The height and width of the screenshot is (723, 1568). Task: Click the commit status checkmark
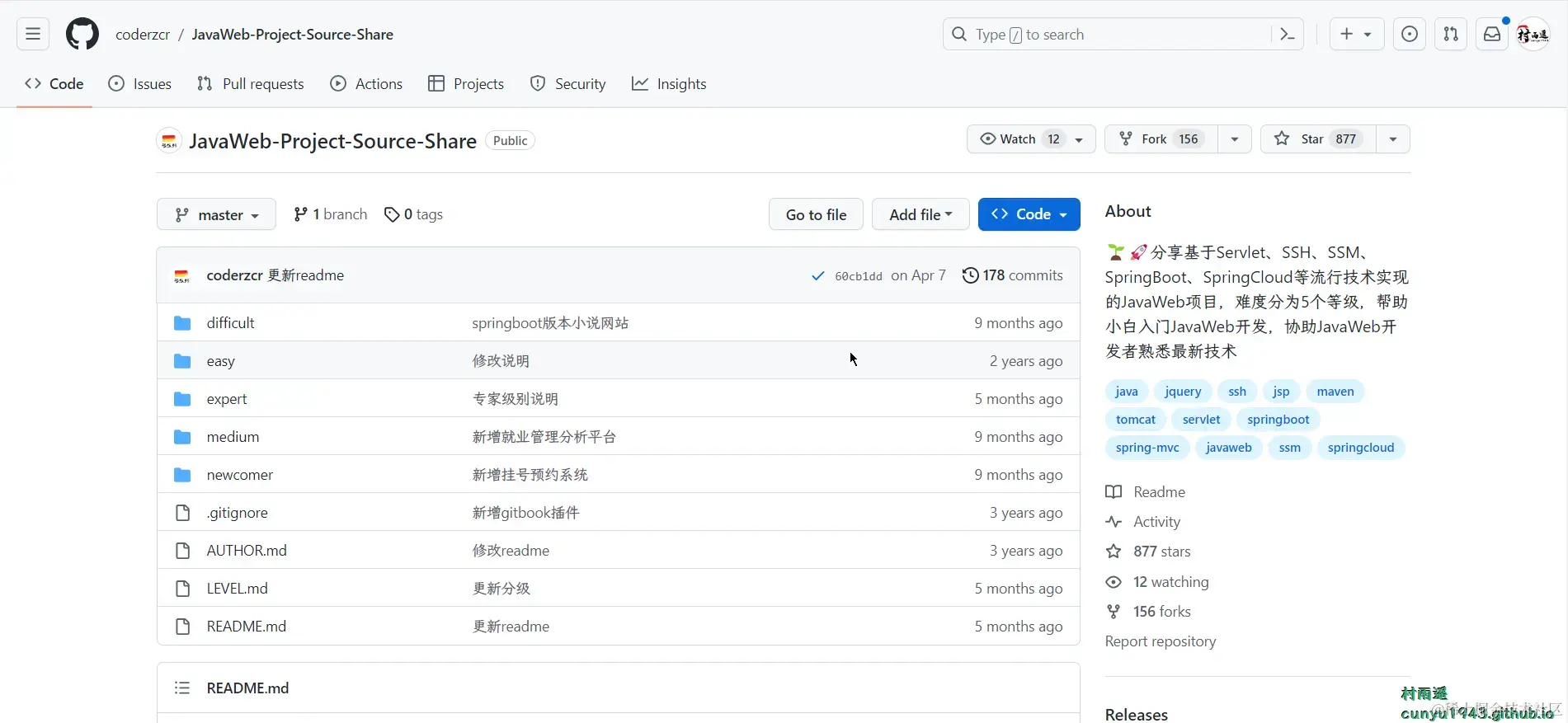(x=817, y=276)
